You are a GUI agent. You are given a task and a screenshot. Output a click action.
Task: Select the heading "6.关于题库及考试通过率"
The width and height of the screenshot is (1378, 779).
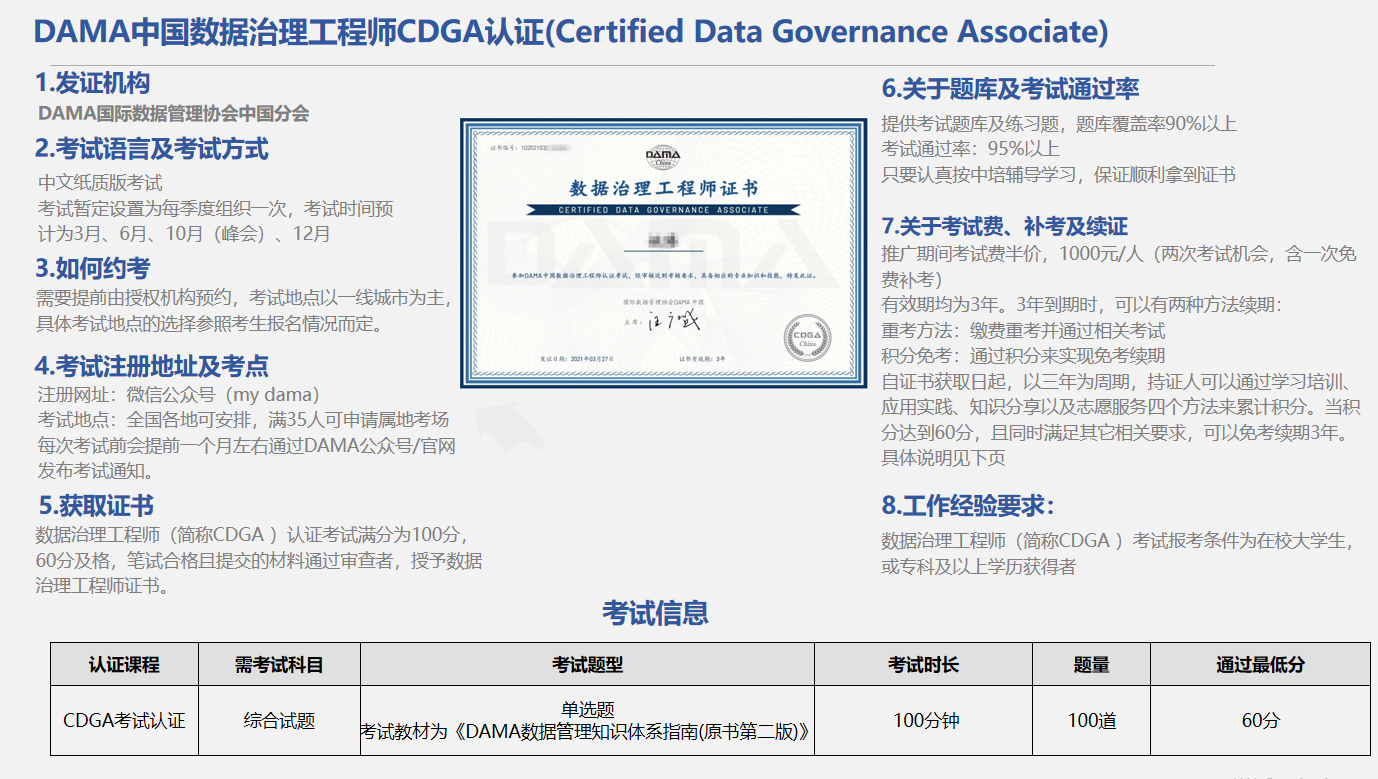[x=1011, y=89]
